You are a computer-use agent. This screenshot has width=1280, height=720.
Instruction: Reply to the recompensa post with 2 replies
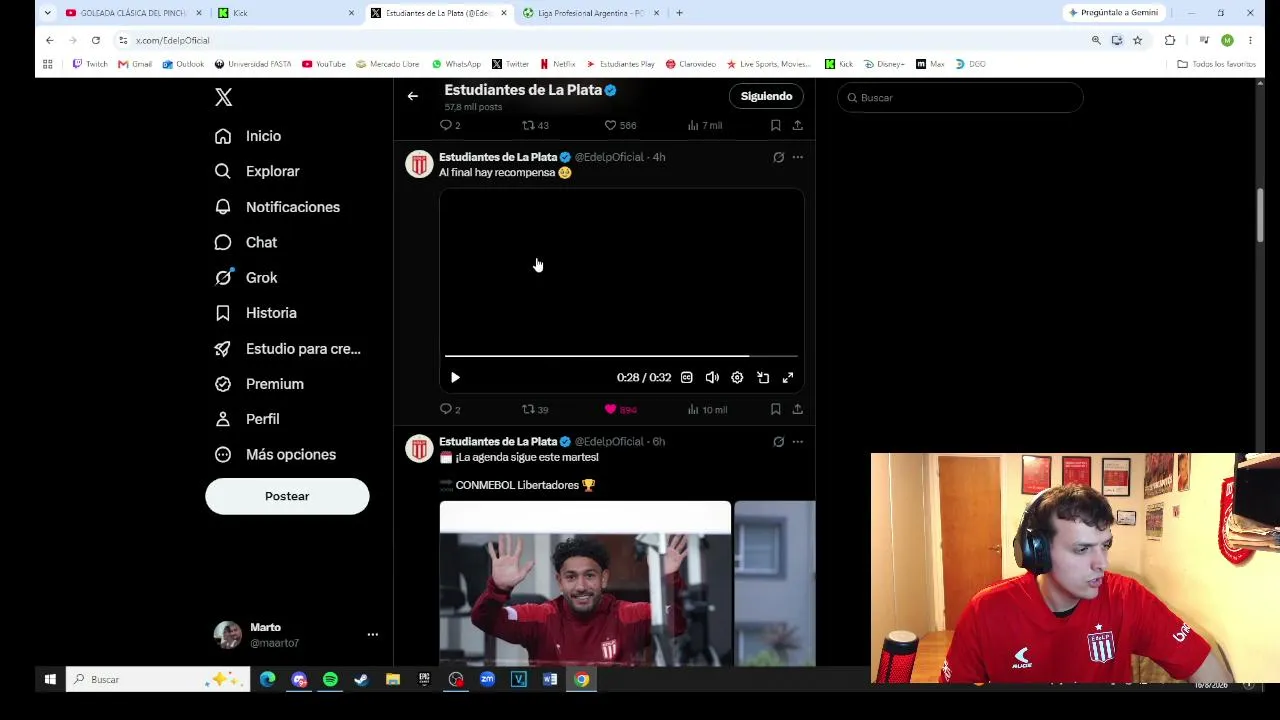tap(450, 409)
